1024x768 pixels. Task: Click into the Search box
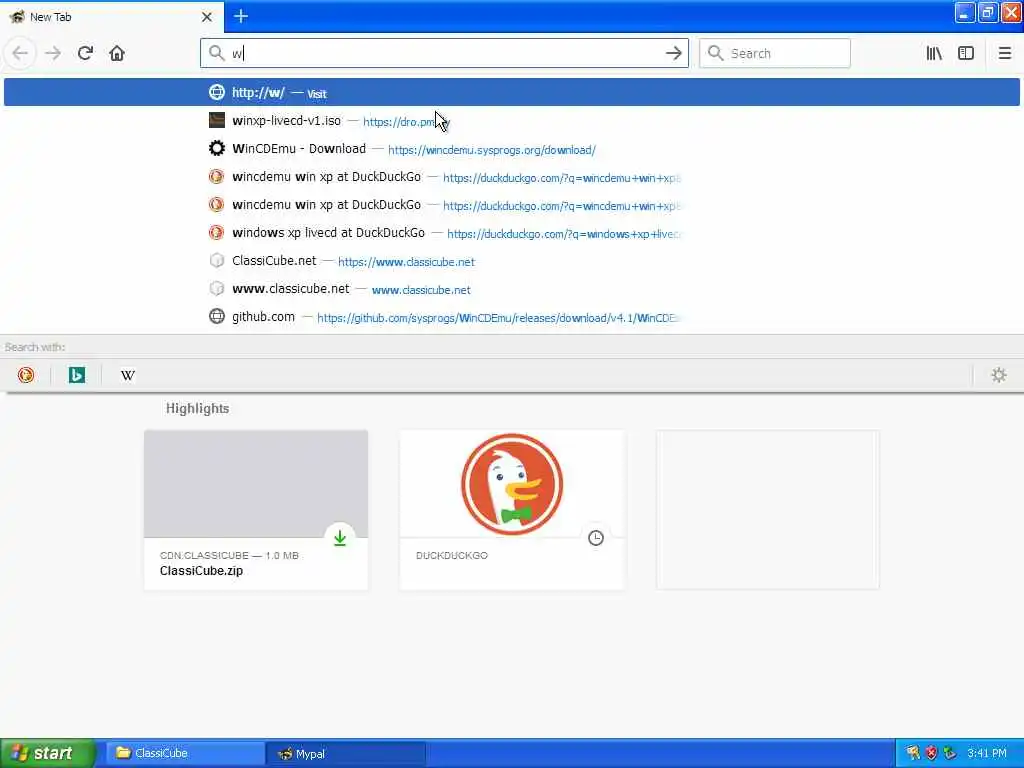(x=775, y=53)
